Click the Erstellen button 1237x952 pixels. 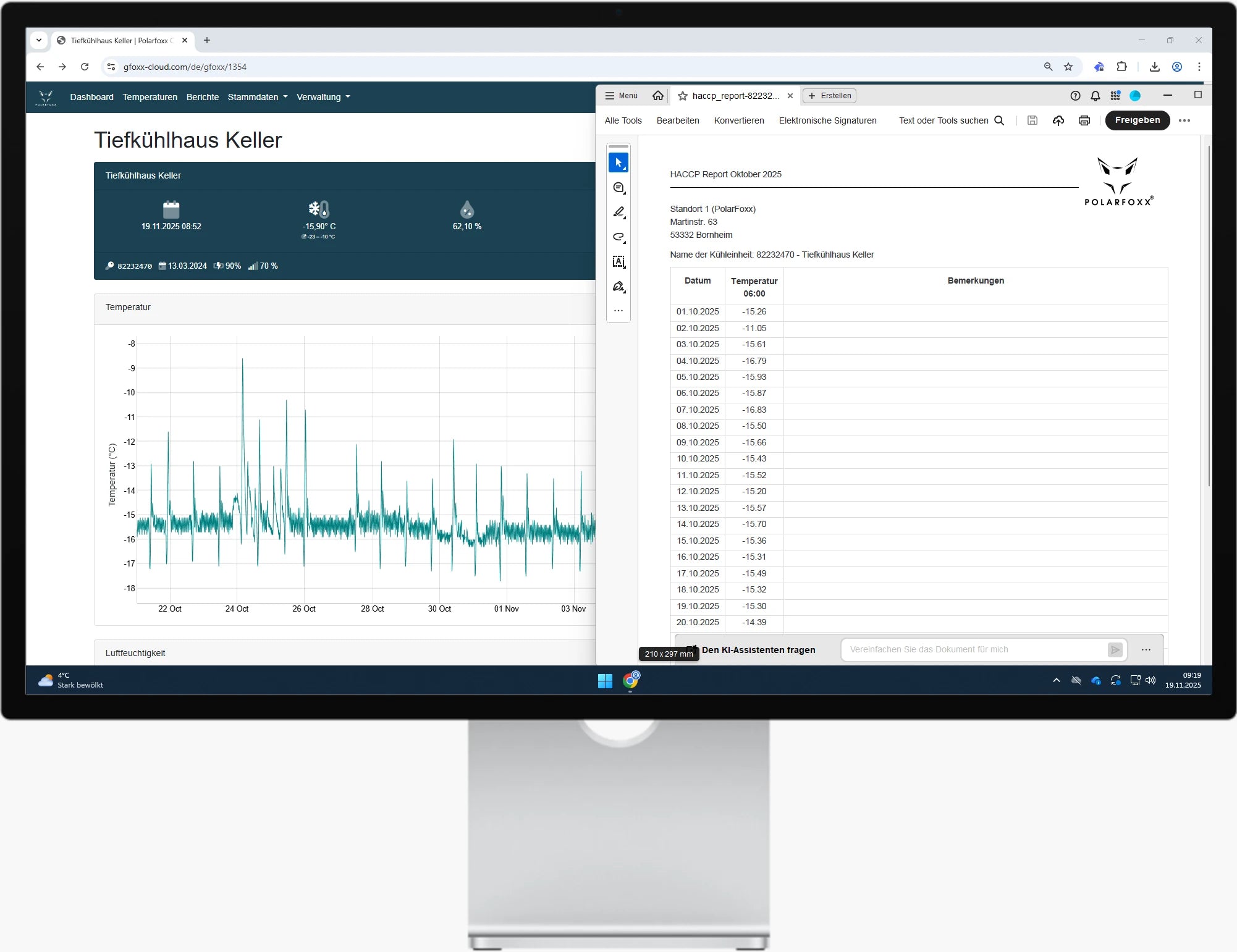coord(830,96)
